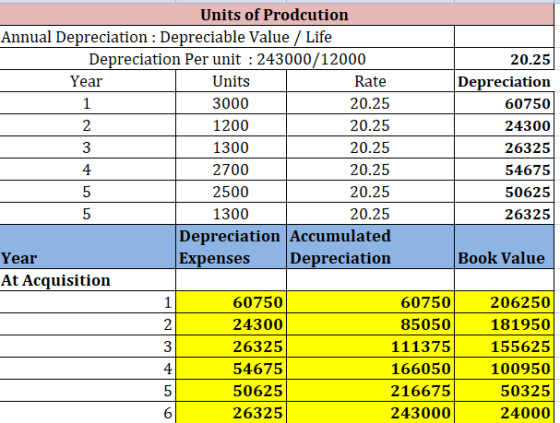Select Book Value 181950
Image resolution: width=560 pixels, height=423 pixels.
(504, 324)
